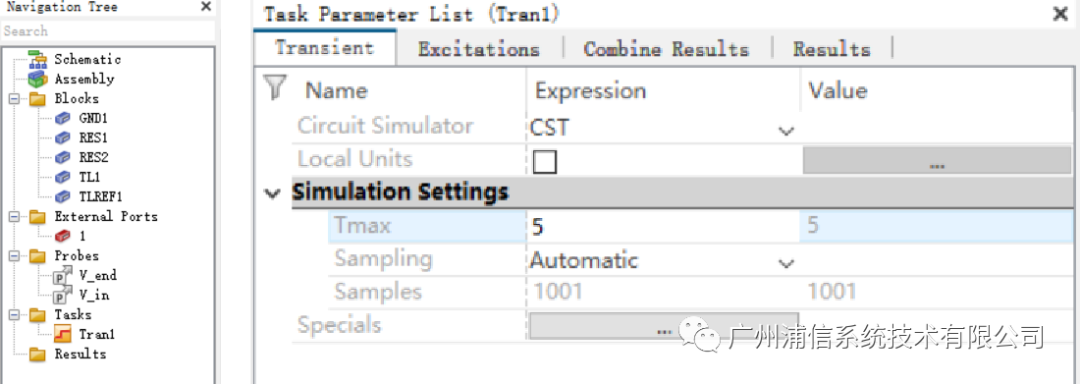Collapse the Simulation Settings section
1080x384 pixels.
[273, 193]
